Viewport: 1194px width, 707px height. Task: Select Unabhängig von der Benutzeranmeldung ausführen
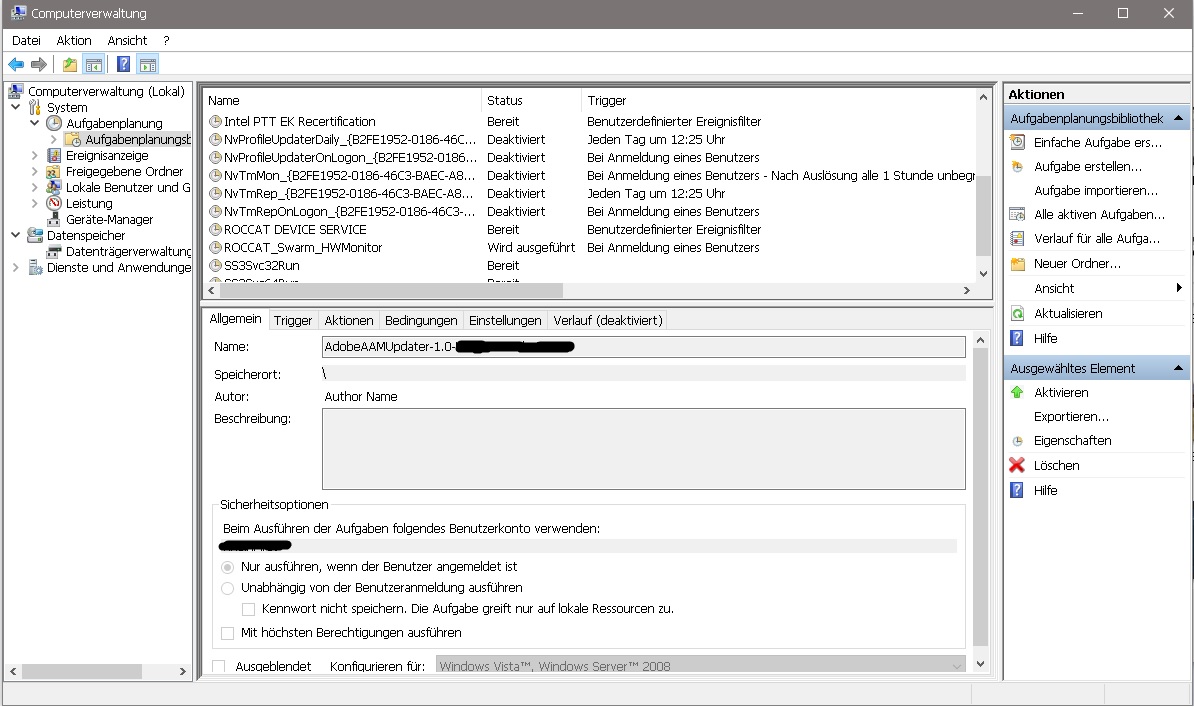pyautogui.click(x=228, y=588)
